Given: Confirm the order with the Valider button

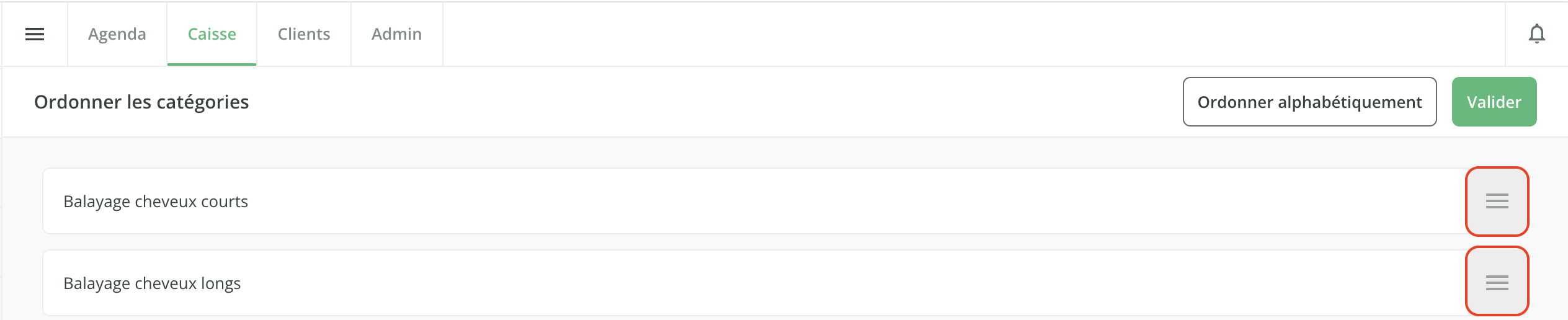Looking at the screenshot, I should coord(1494,102).
